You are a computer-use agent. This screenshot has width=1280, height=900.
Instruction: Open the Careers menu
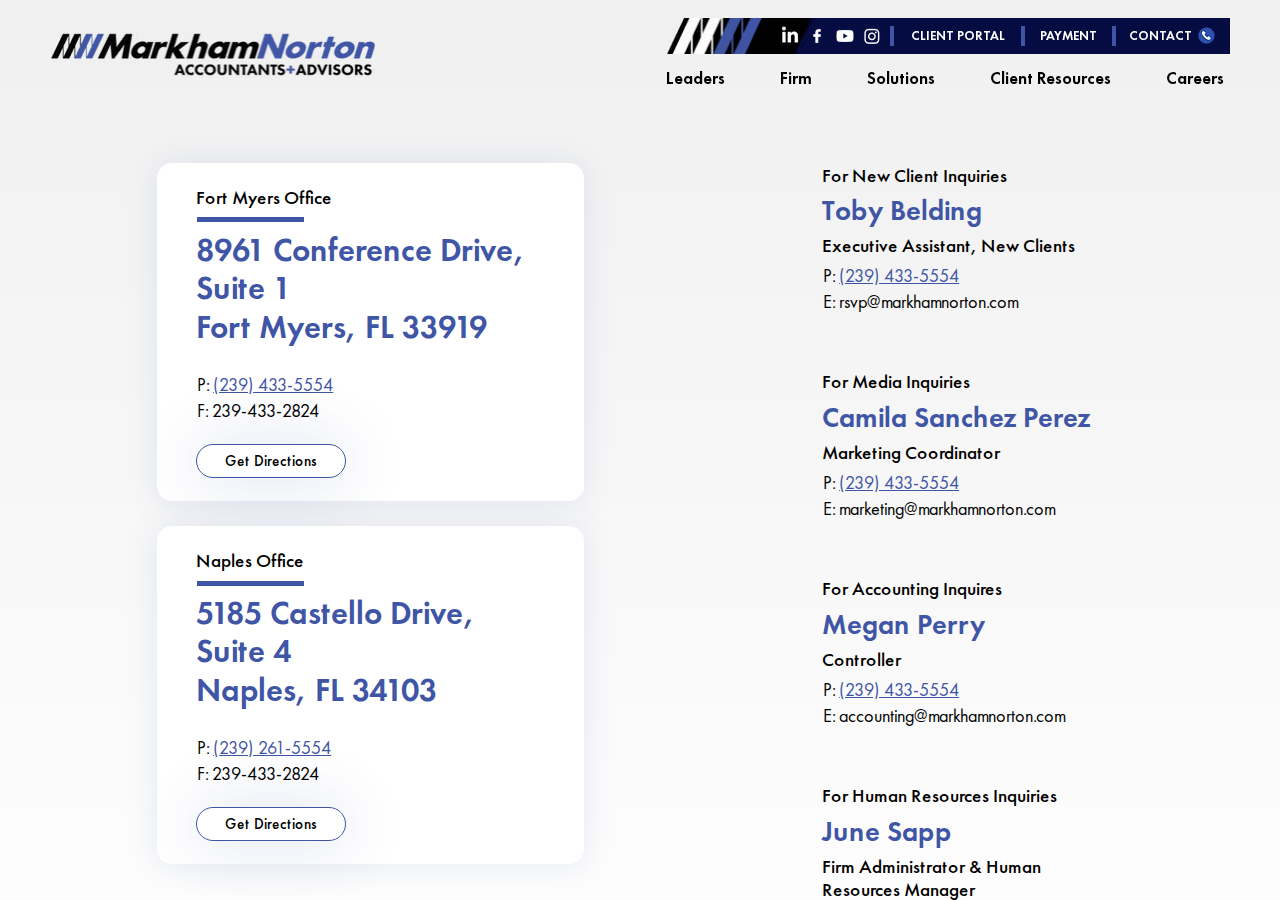[x=1195, y=78]
